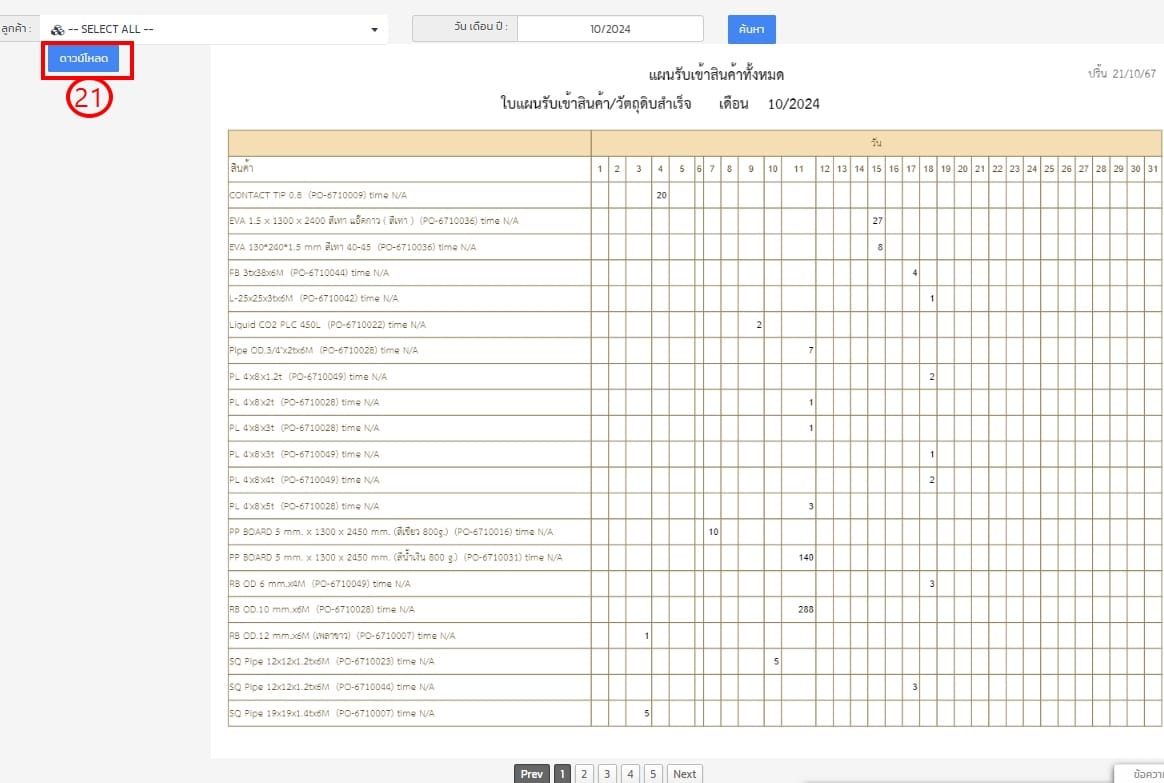Focus the month/year field showing 10/2024
The height and width of the screenshot is (783, 1164).
[610, 29]
